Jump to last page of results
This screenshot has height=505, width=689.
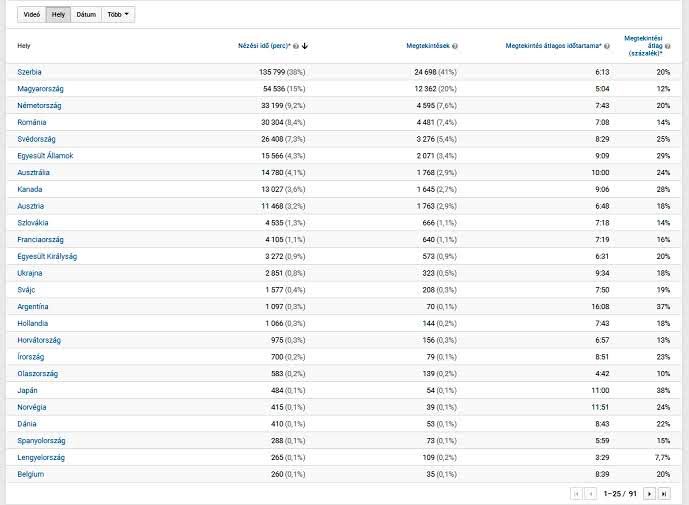(x=663, y=493)
